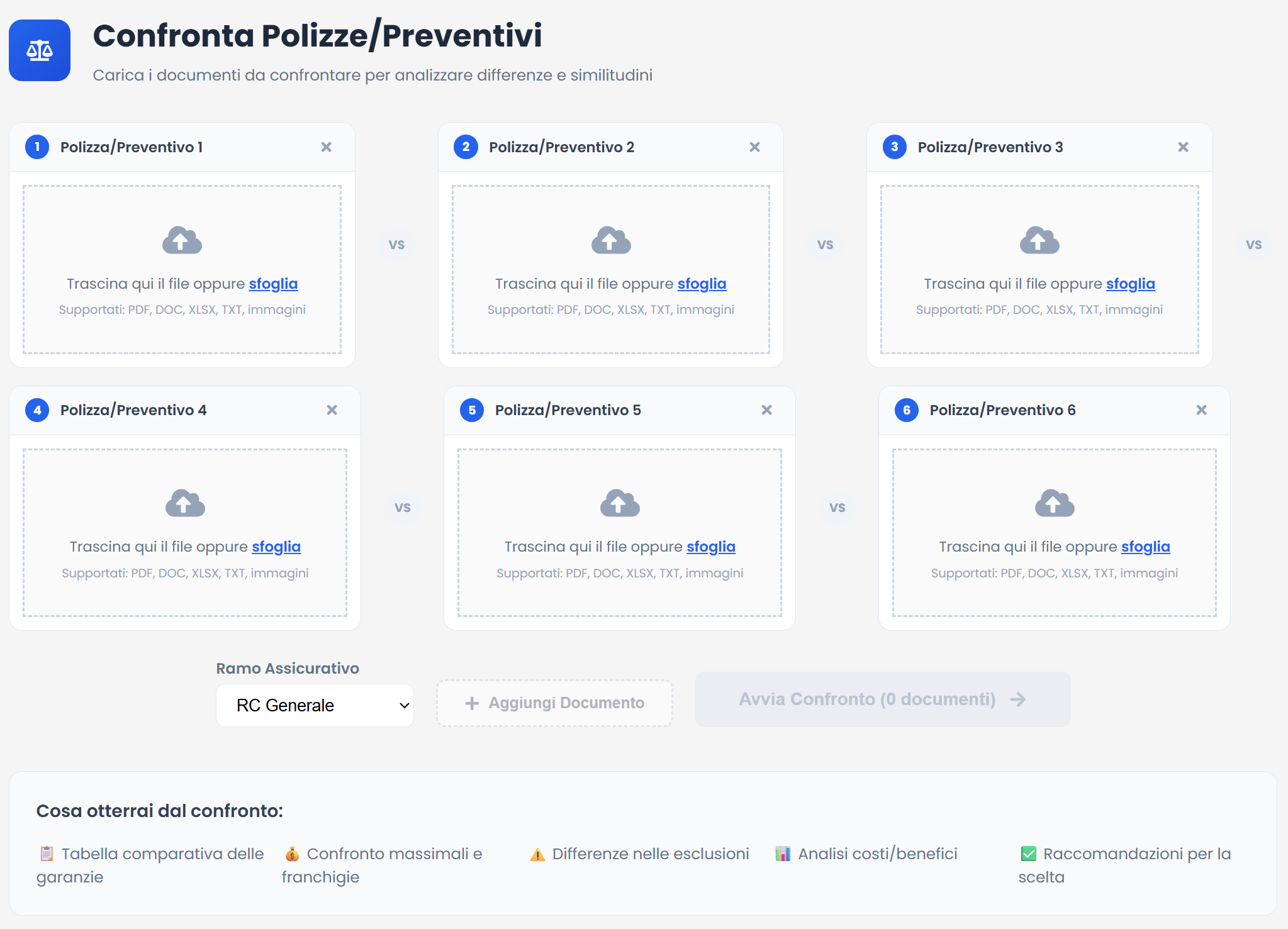
Task: Click the cloud upload icon in Polizza/Preventivo 3
Action: coord(1039,240)
